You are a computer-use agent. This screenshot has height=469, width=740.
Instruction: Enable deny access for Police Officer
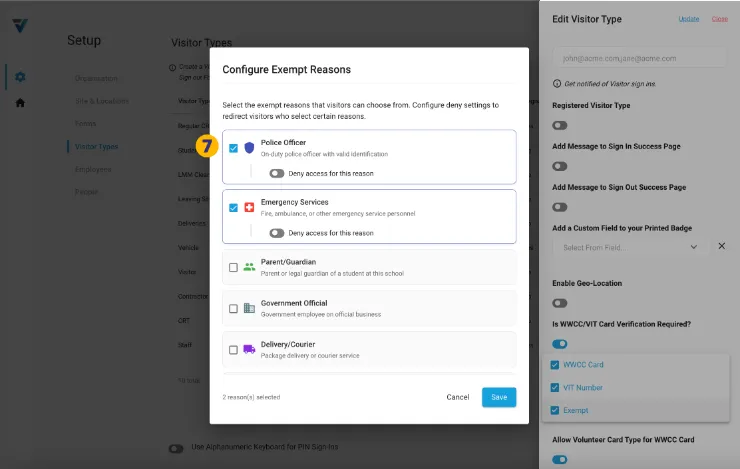[x=277, y=173]
